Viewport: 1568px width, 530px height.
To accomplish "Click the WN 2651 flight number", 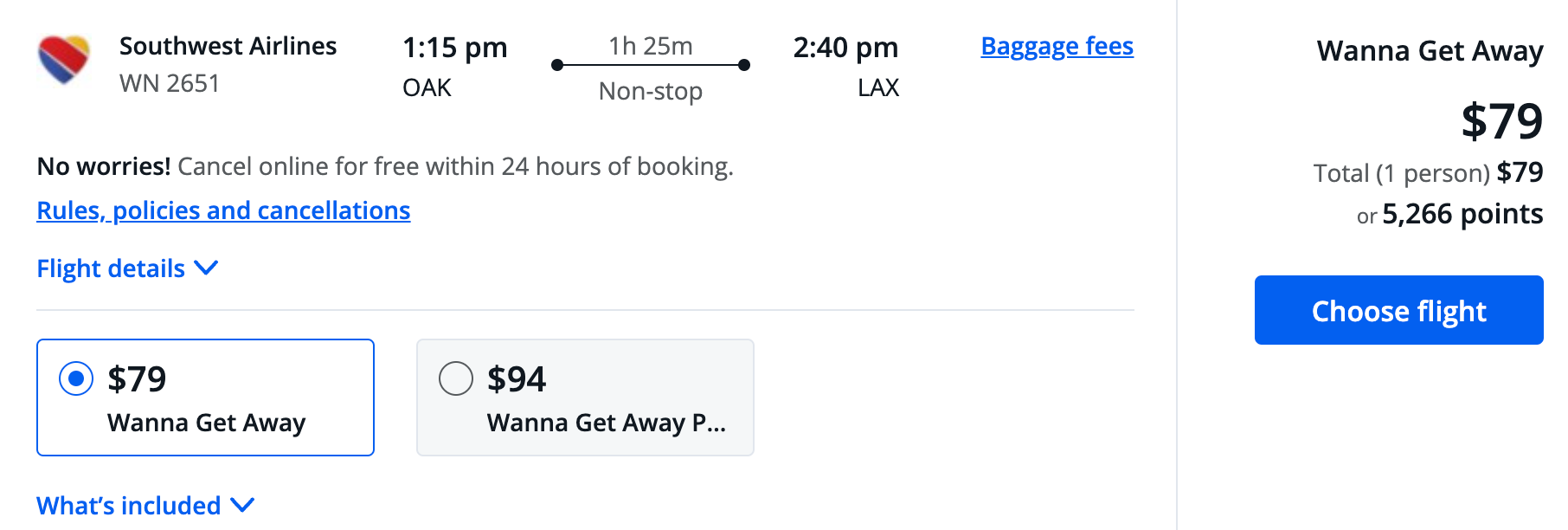I will (170, 83).
